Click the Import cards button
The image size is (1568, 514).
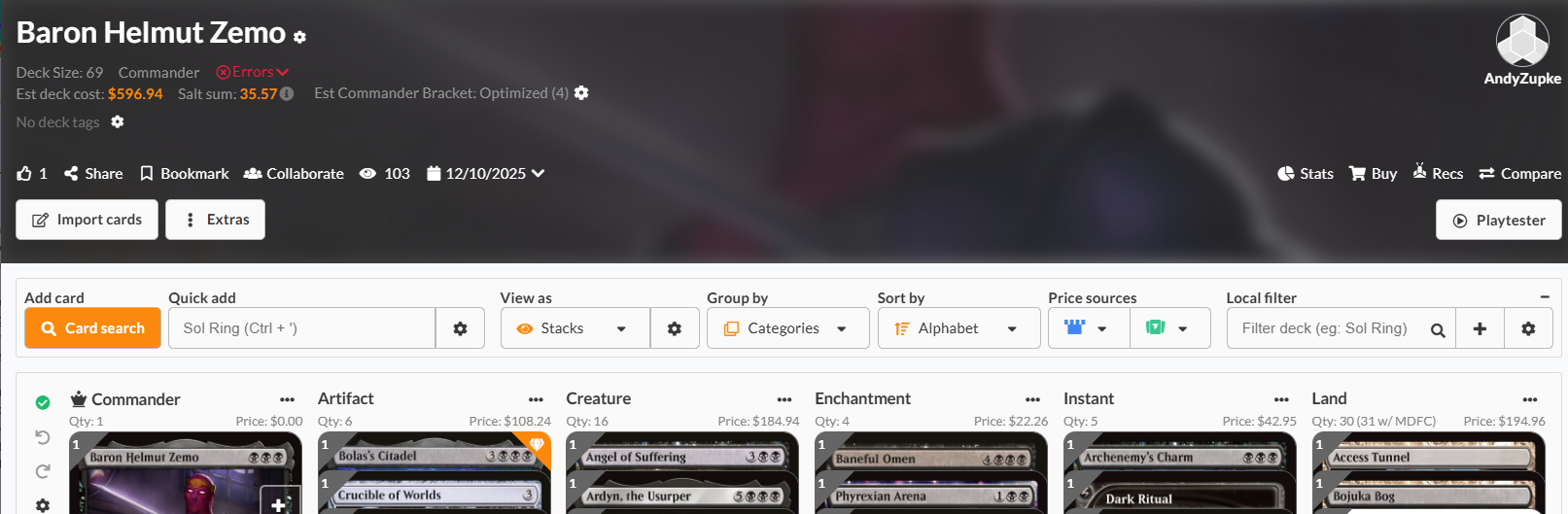(x=87, y=220)
